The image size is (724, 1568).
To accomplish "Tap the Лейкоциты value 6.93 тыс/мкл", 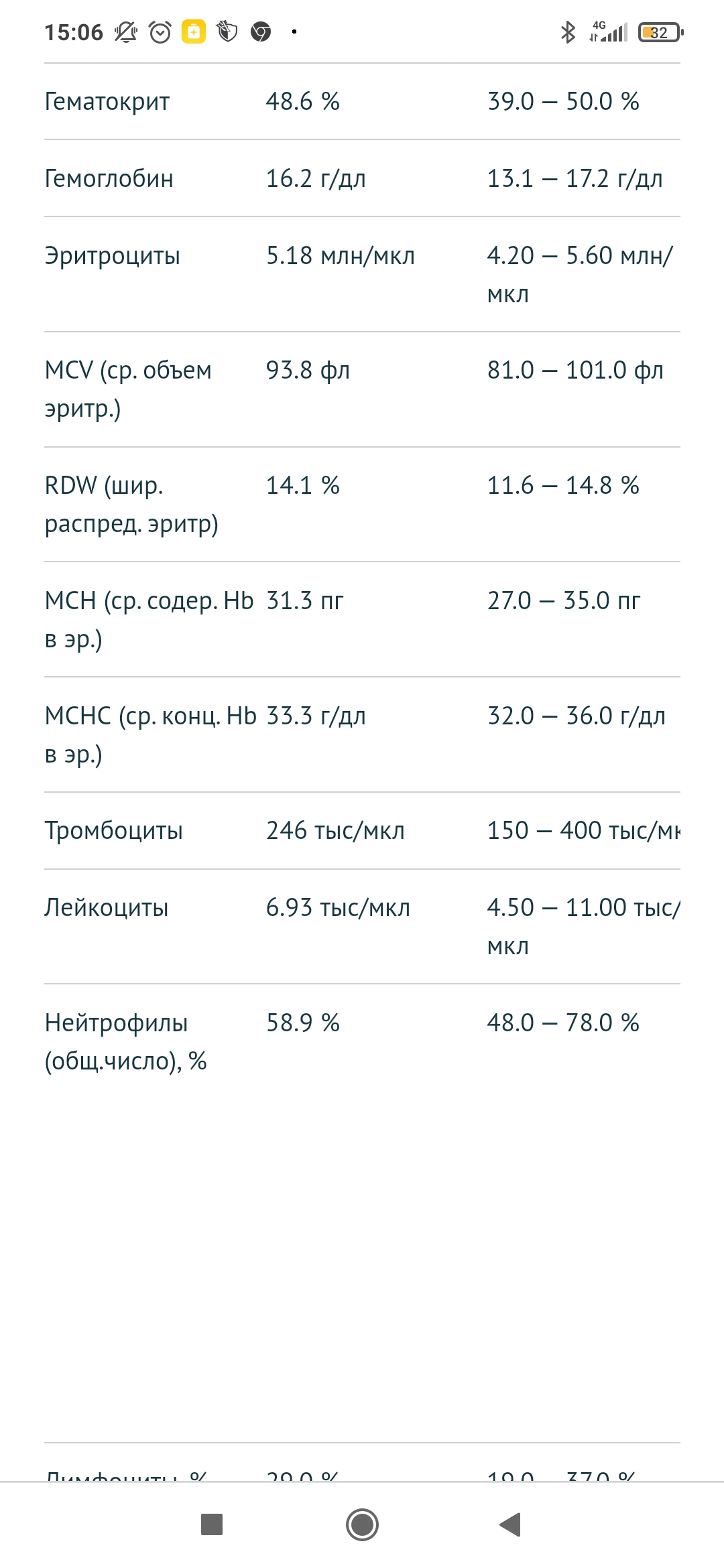I will [x=338, y=908].
